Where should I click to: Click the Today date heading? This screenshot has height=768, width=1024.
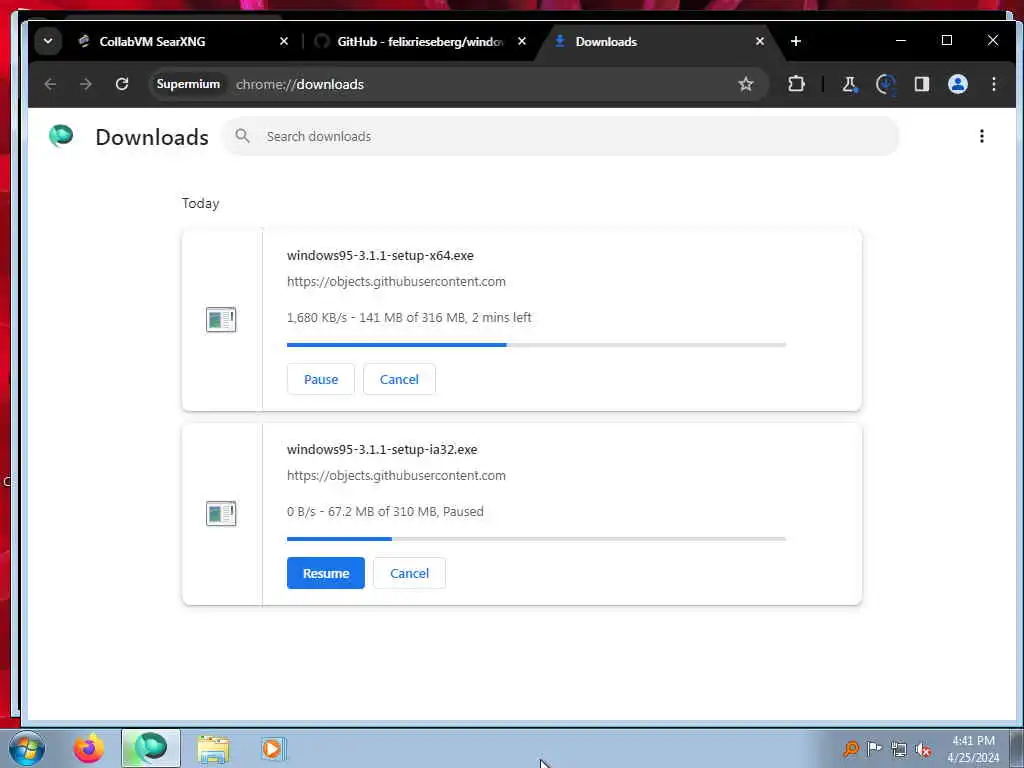coord(200,203)
